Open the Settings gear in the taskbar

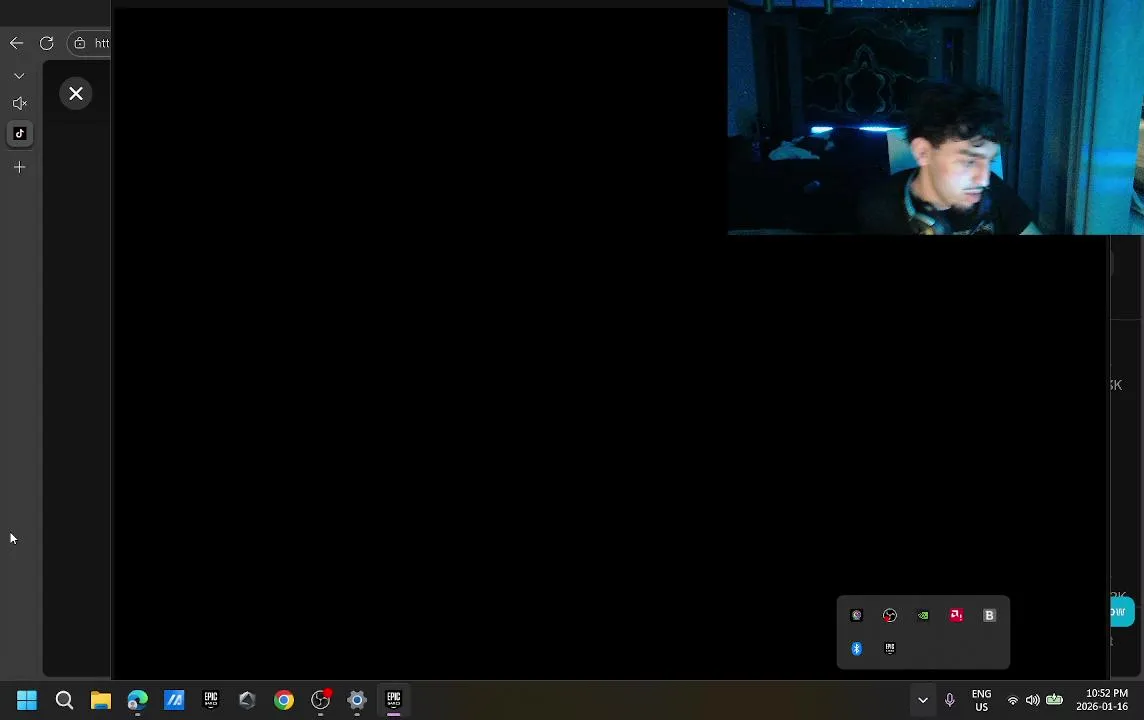pyautogui.click(x=357, y=700)
